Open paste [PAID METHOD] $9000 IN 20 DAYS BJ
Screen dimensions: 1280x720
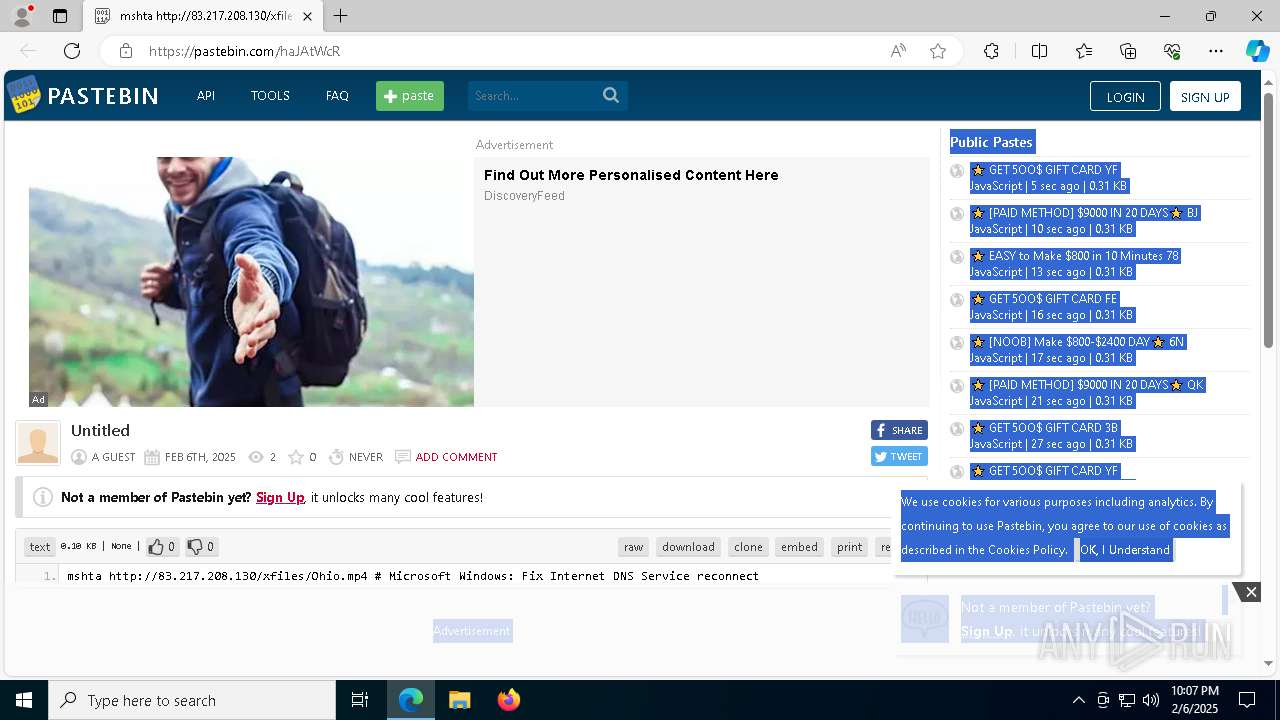point(1092,213)
